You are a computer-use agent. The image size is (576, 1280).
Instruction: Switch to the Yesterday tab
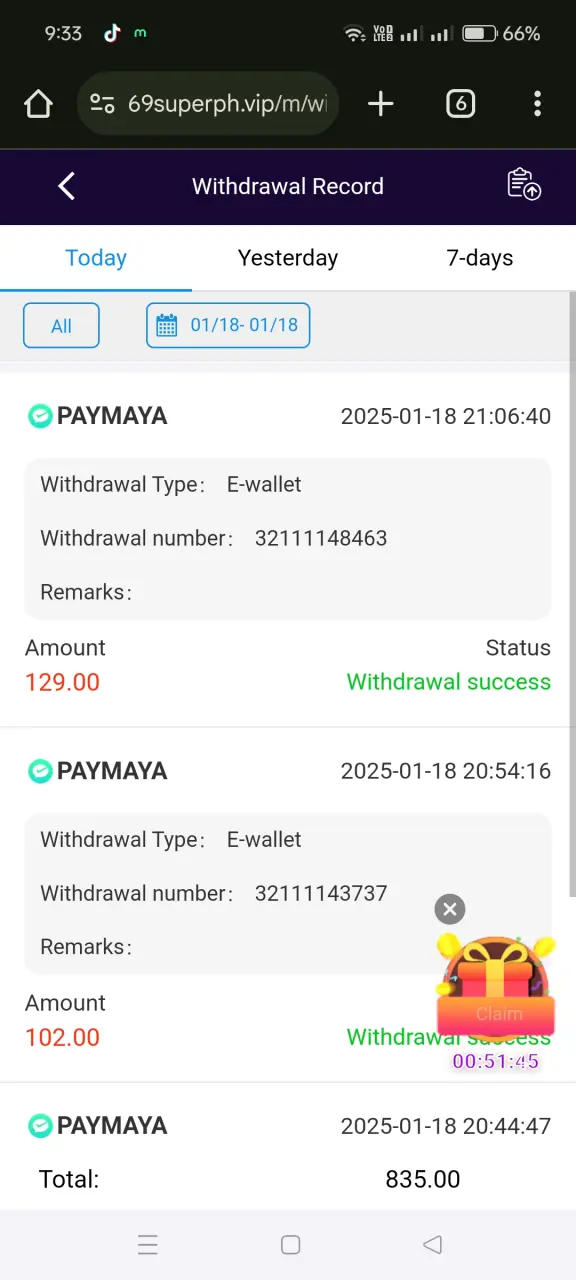point(288,258)
